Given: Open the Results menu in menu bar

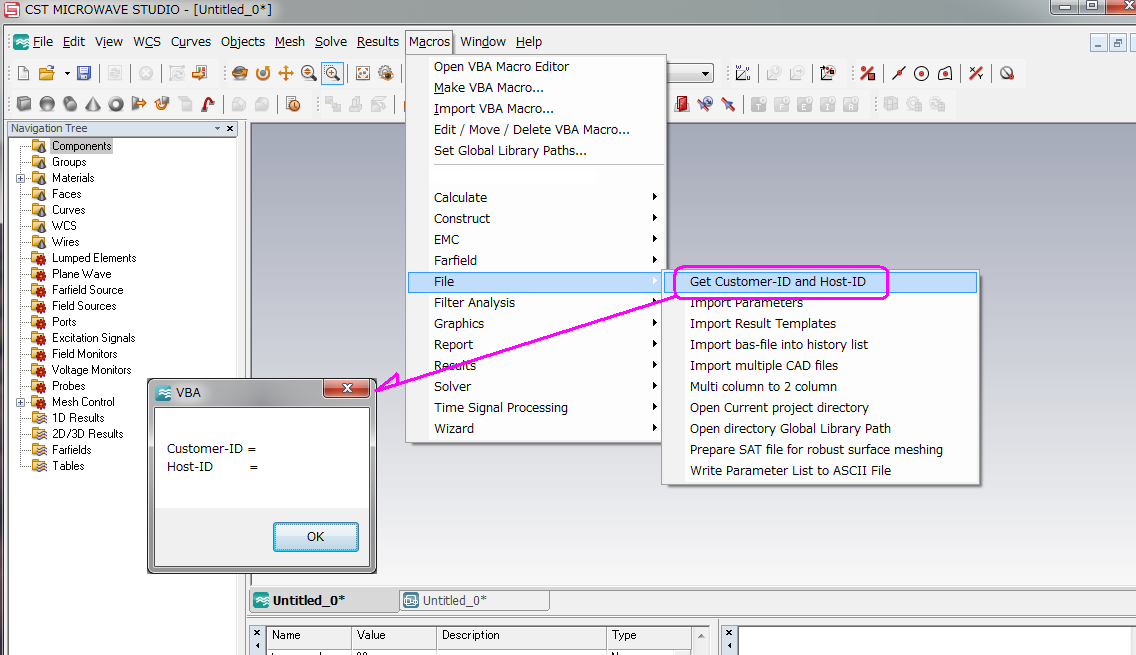Looking at the screenshot, I should click(x=377, y=41).
